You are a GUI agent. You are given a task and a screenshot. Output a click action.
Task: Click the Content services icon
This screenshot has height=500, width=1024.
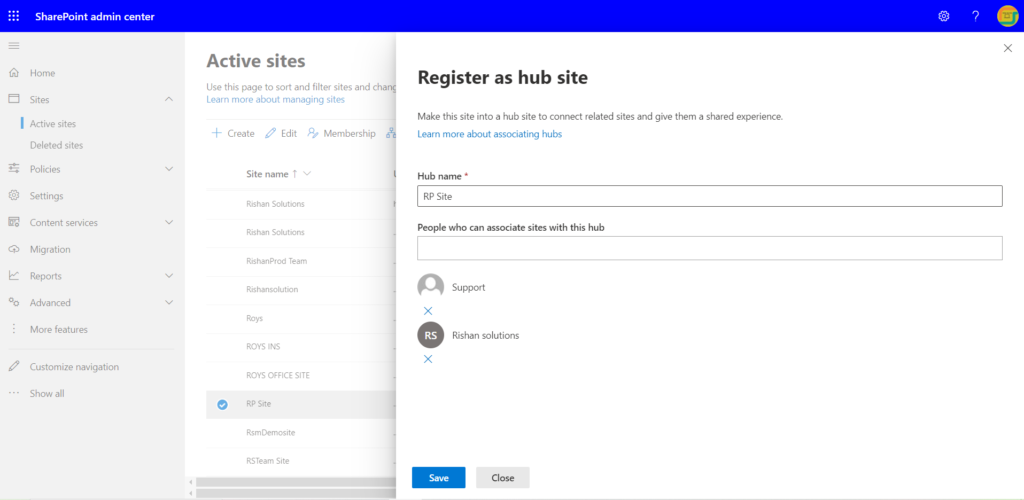click(14, 223)
